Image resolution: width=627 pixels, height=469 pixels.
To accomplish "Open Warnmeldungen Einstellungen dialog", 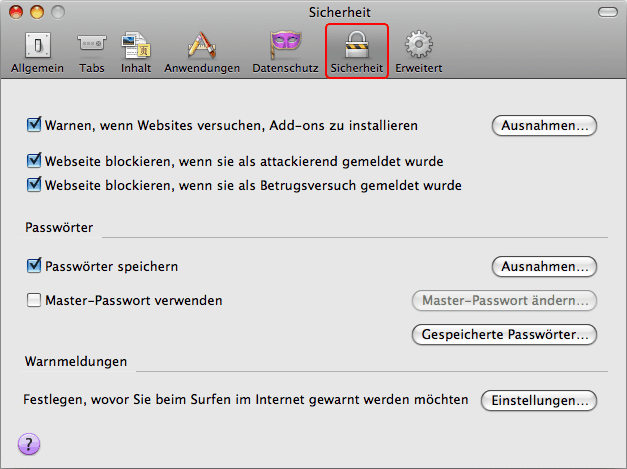I will pos(539,401).
